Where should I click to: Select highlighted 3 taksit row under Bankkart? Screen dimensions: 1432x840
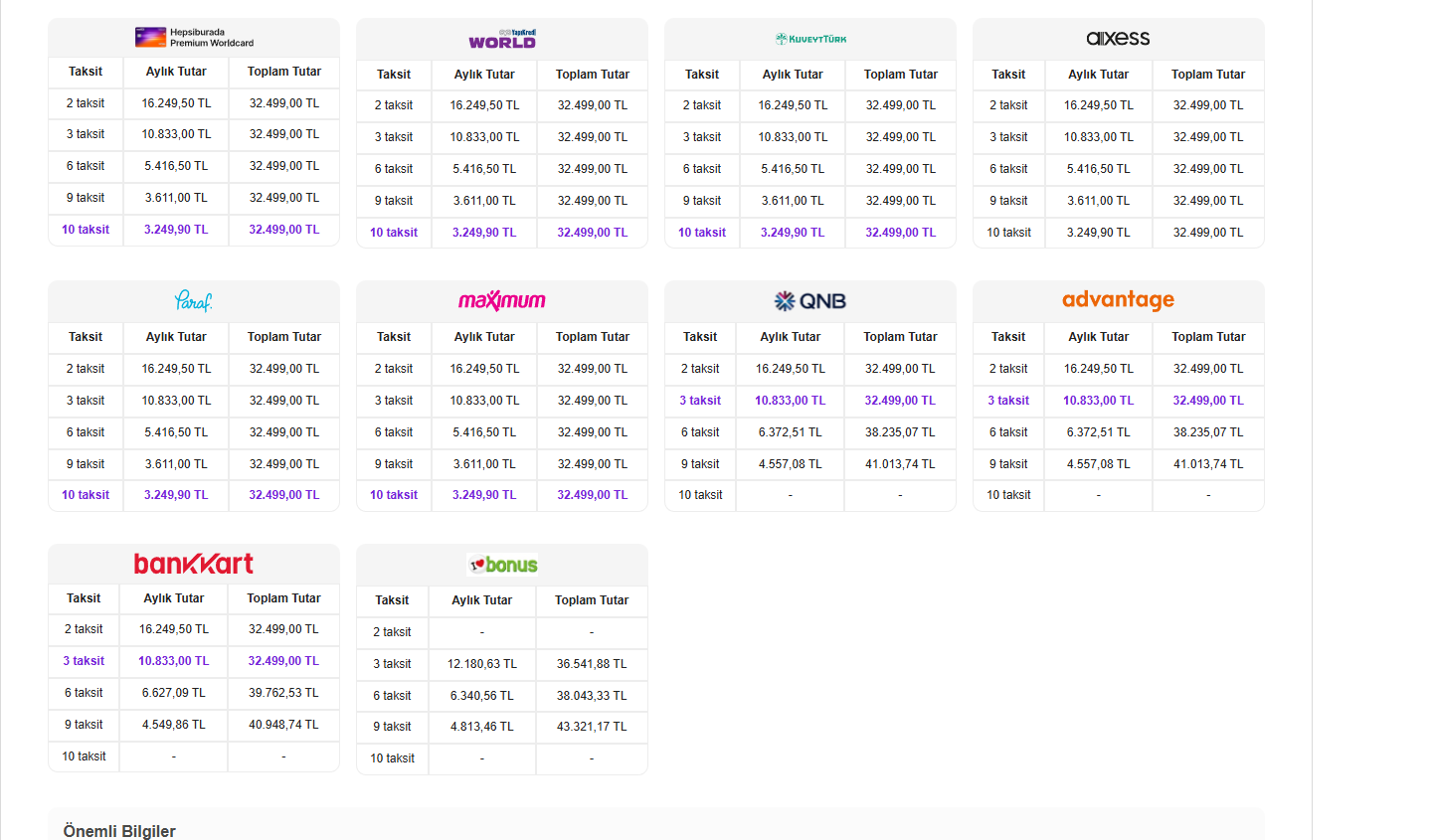coord(194,661)
